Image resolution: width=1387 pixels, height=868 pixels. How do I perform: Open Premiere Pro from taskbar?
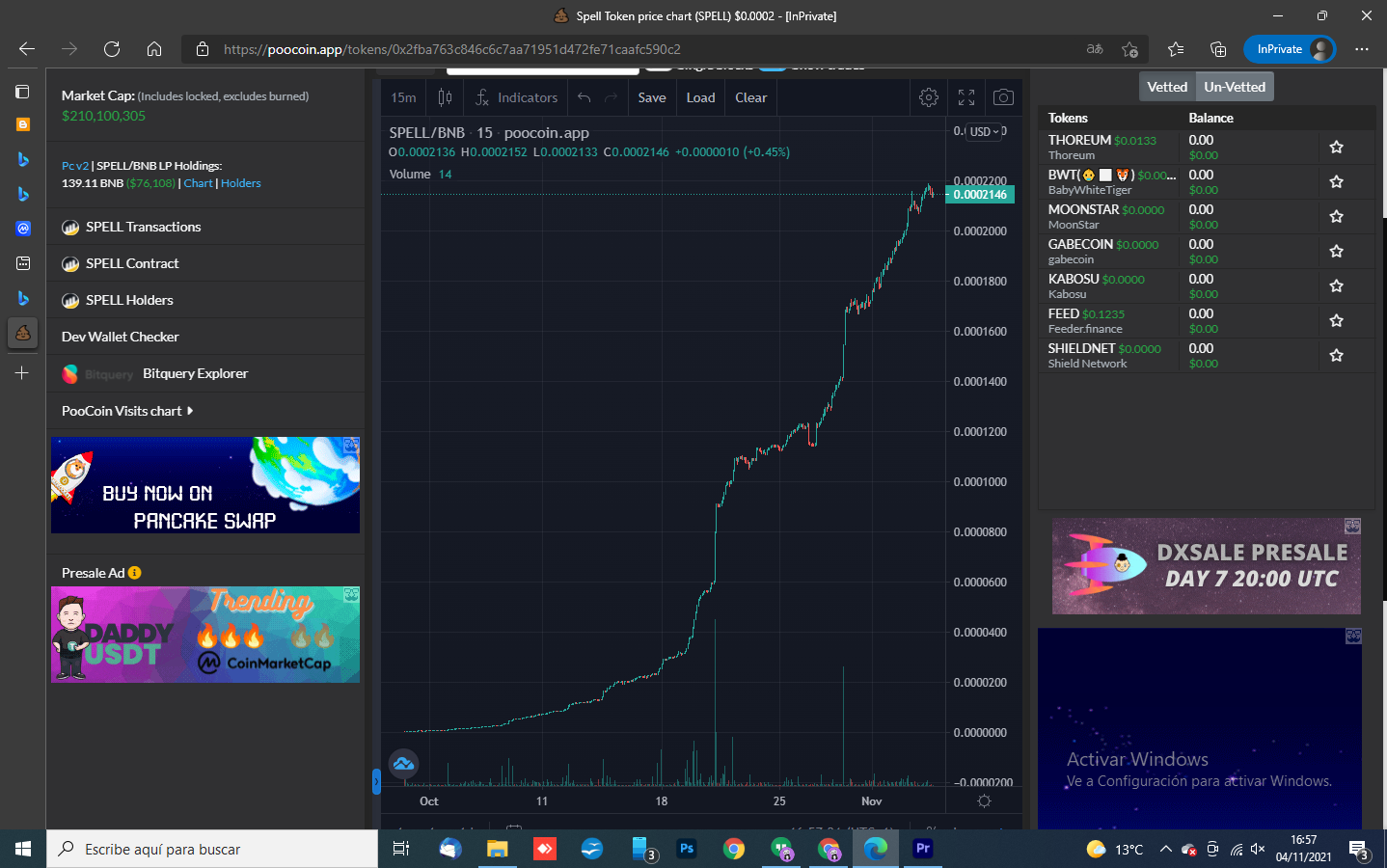pos(923,849)
